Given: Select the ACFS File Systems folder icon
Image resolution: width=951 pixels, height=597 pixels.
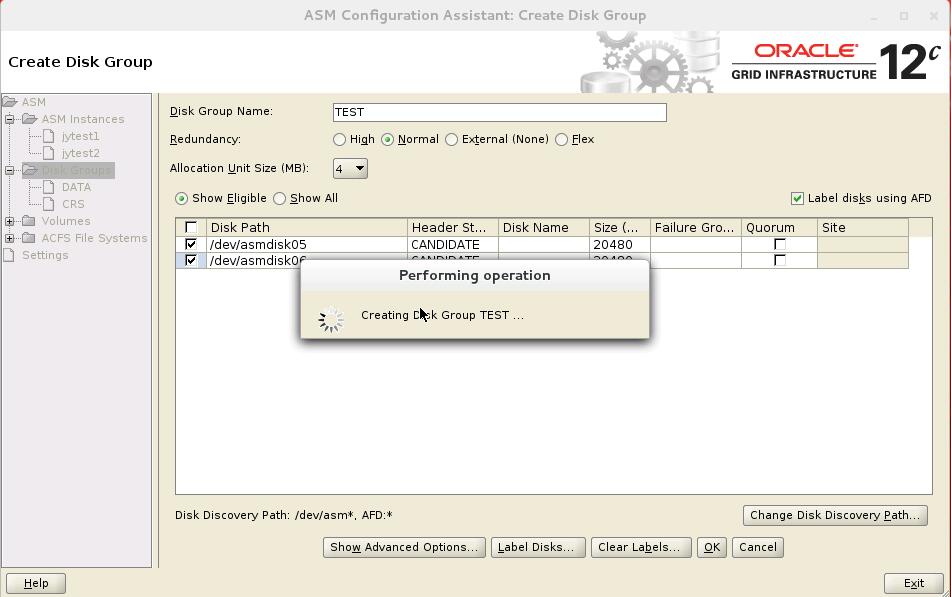Looking at the screenshot, I should click(29, 238).
